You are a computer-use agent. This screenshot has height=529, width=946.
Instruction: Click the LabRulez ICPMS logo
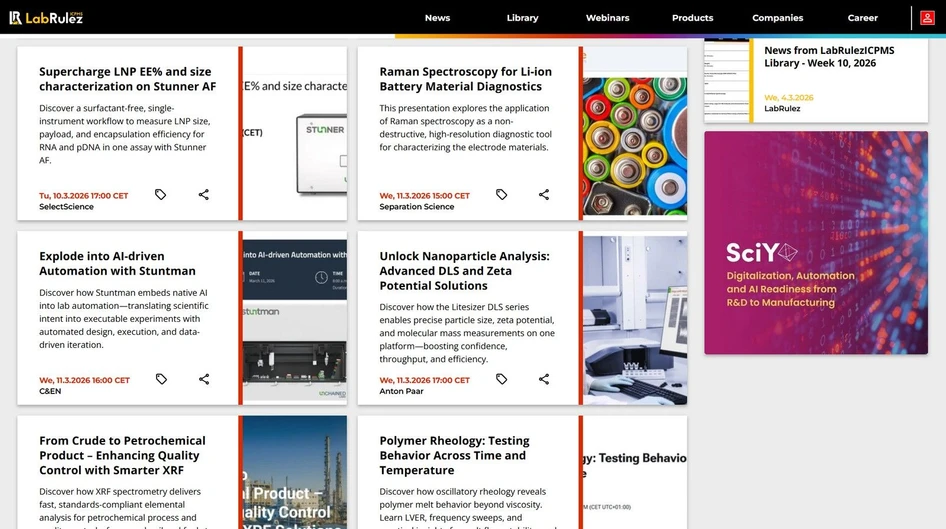pos(46,17)
